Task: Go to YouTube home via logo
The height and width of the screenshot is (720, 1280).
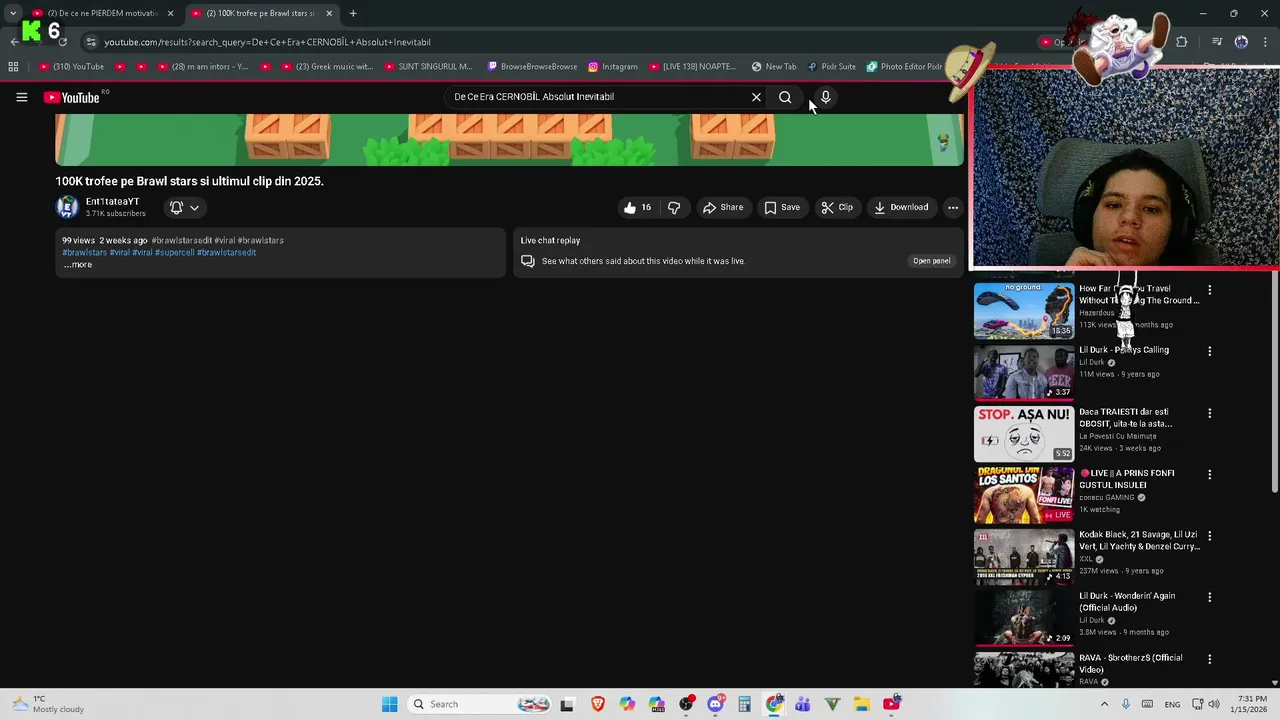Action: tap(71, 97)
